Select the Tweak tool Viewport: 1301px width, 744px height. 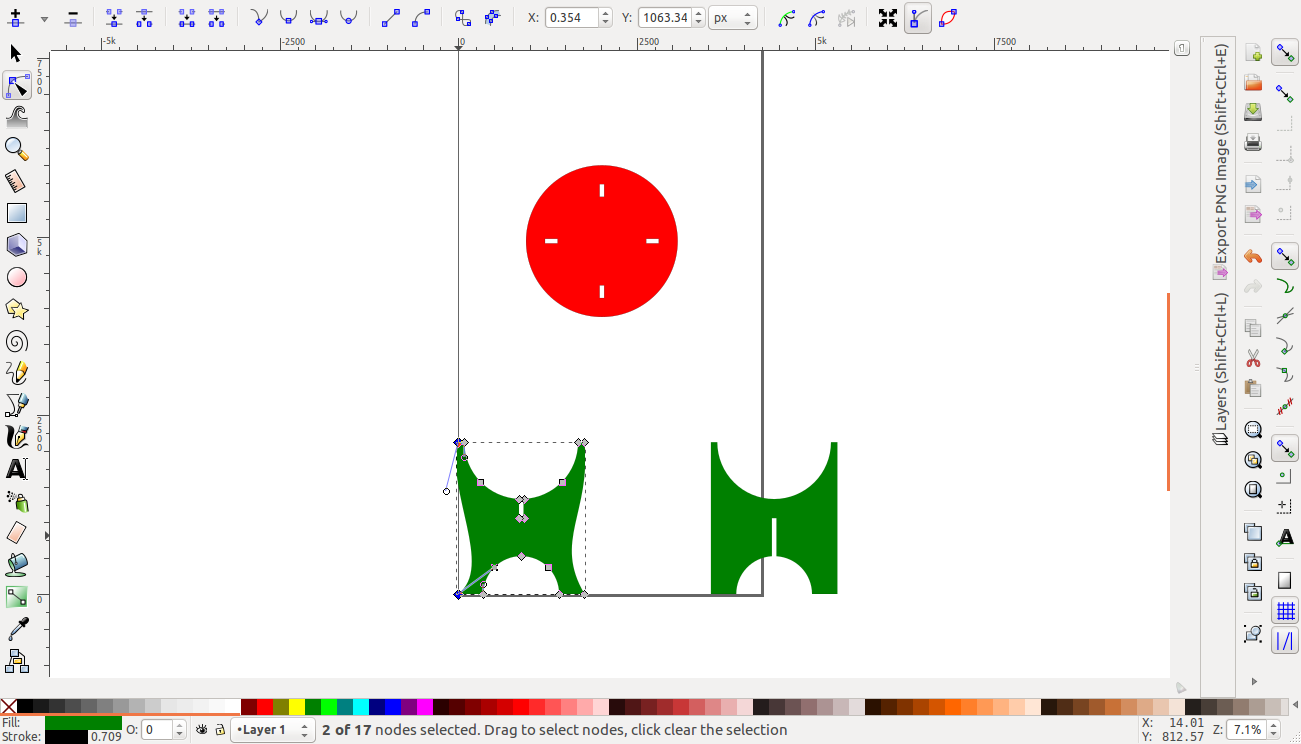point(16,117)
